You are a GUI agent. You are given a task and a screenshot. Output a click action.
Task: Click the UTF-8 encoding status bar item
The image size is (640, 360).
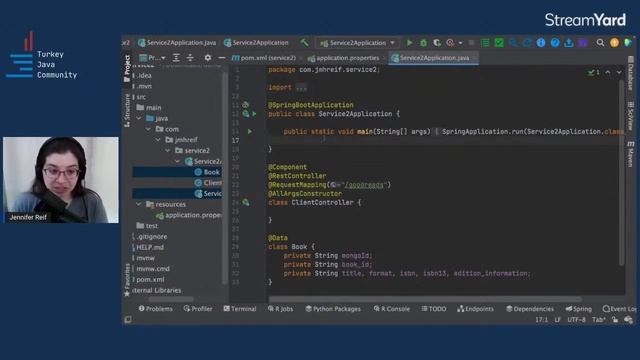click(576, 320)
